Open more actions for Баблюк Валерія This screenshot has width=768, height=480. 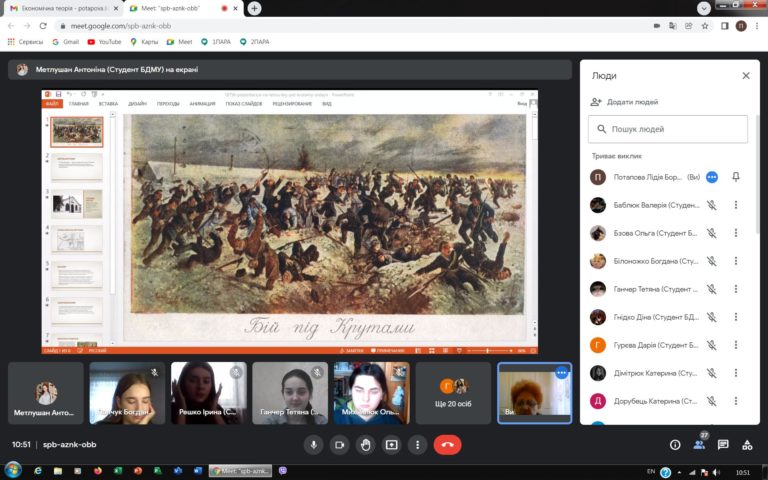point(736,205)
